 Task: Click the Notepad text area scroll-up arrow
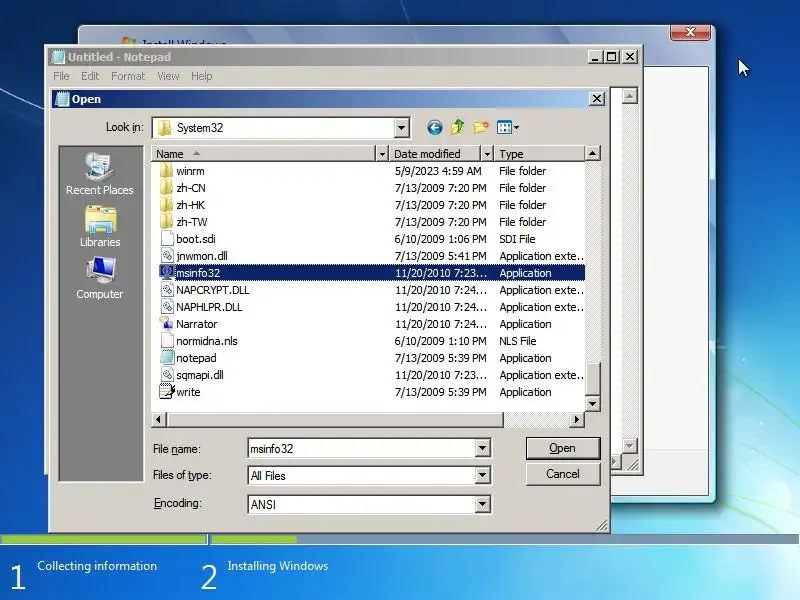(x=630, y=96)
